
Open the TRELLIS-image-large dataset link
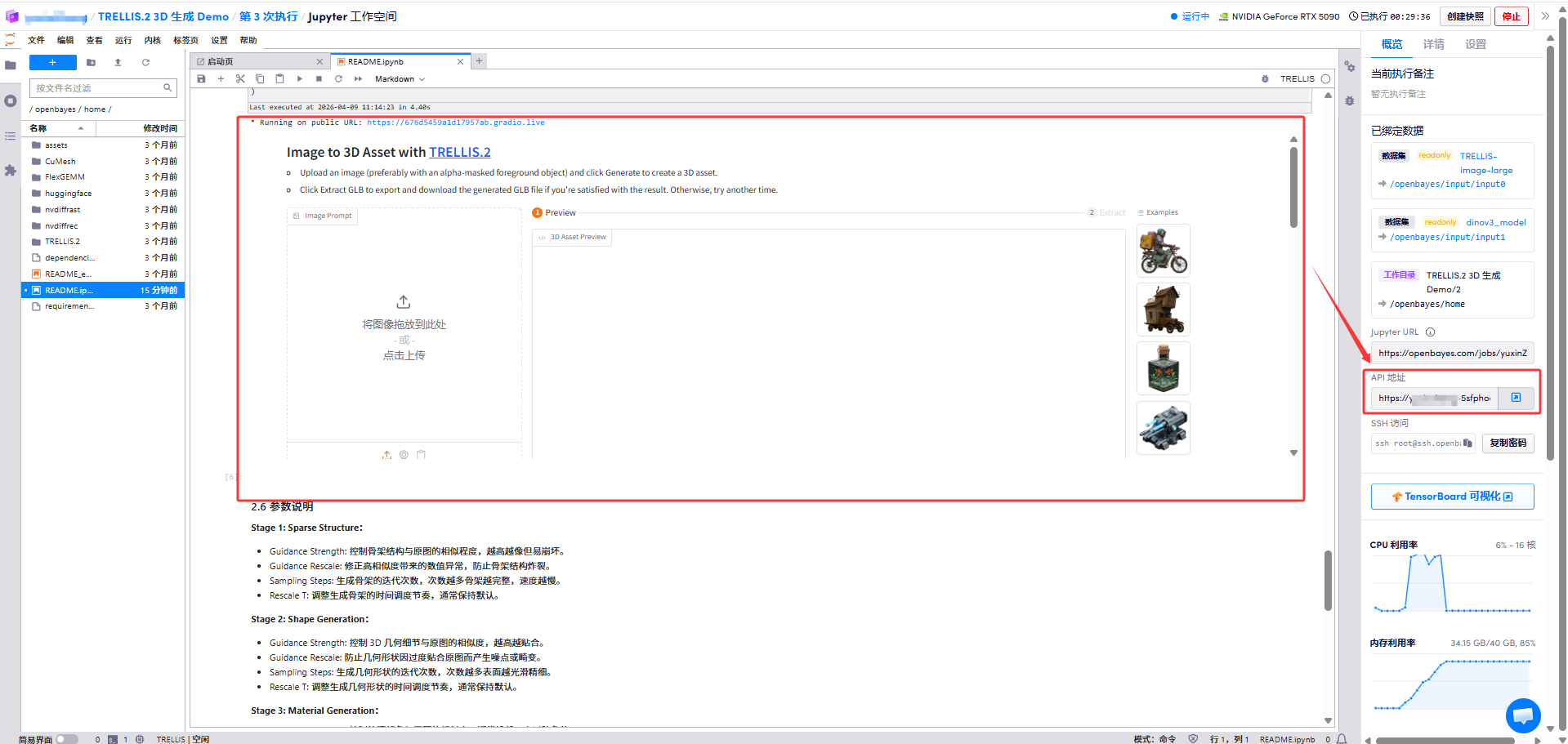(1486, 163)
